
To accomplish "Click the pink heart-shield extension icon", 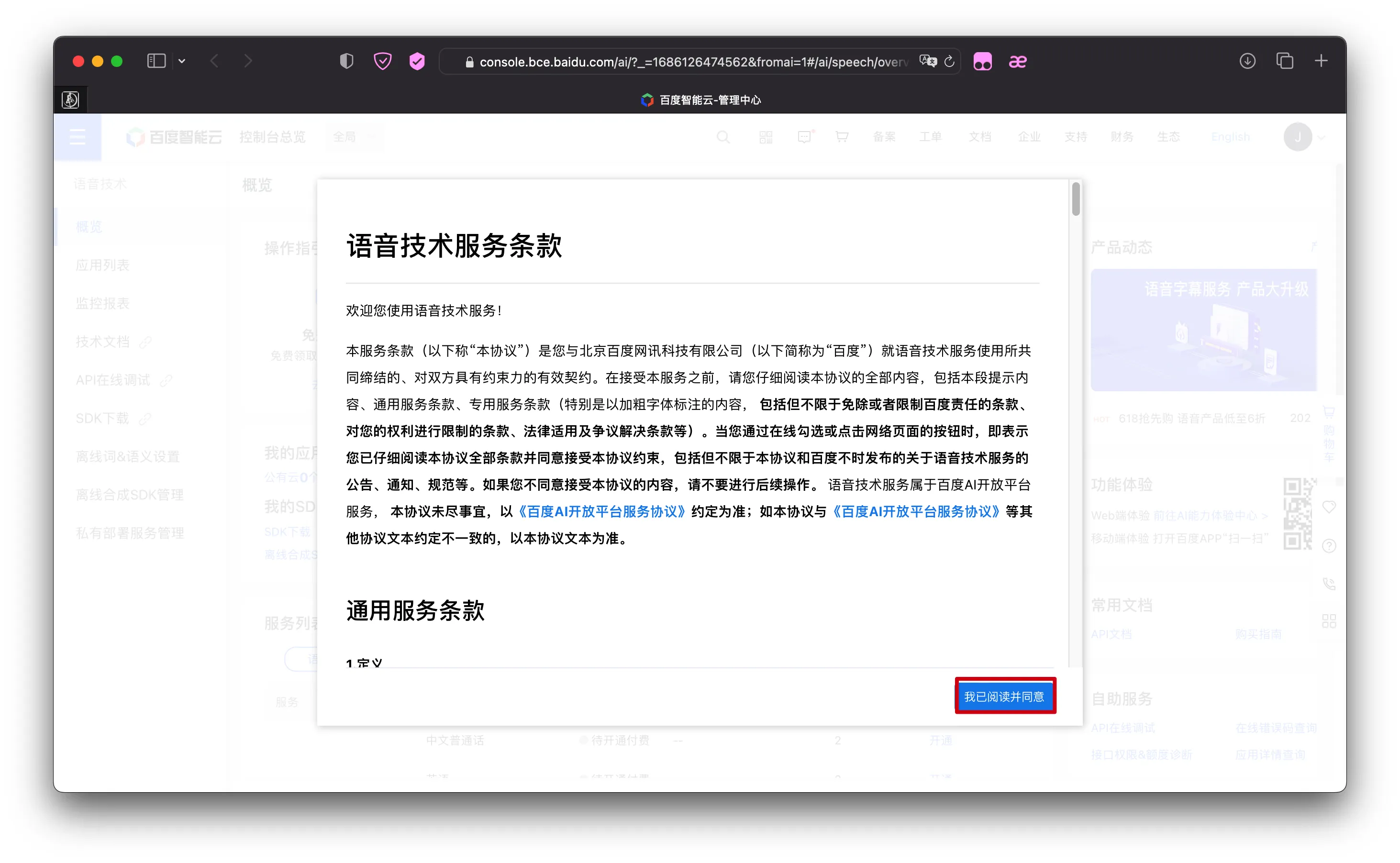I will (382, 61).
